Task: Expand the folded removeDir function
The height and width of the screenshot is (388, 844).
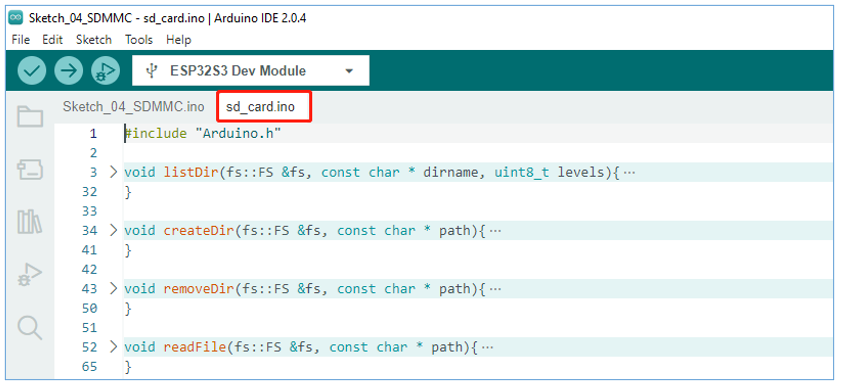Action: coord(112,288)
